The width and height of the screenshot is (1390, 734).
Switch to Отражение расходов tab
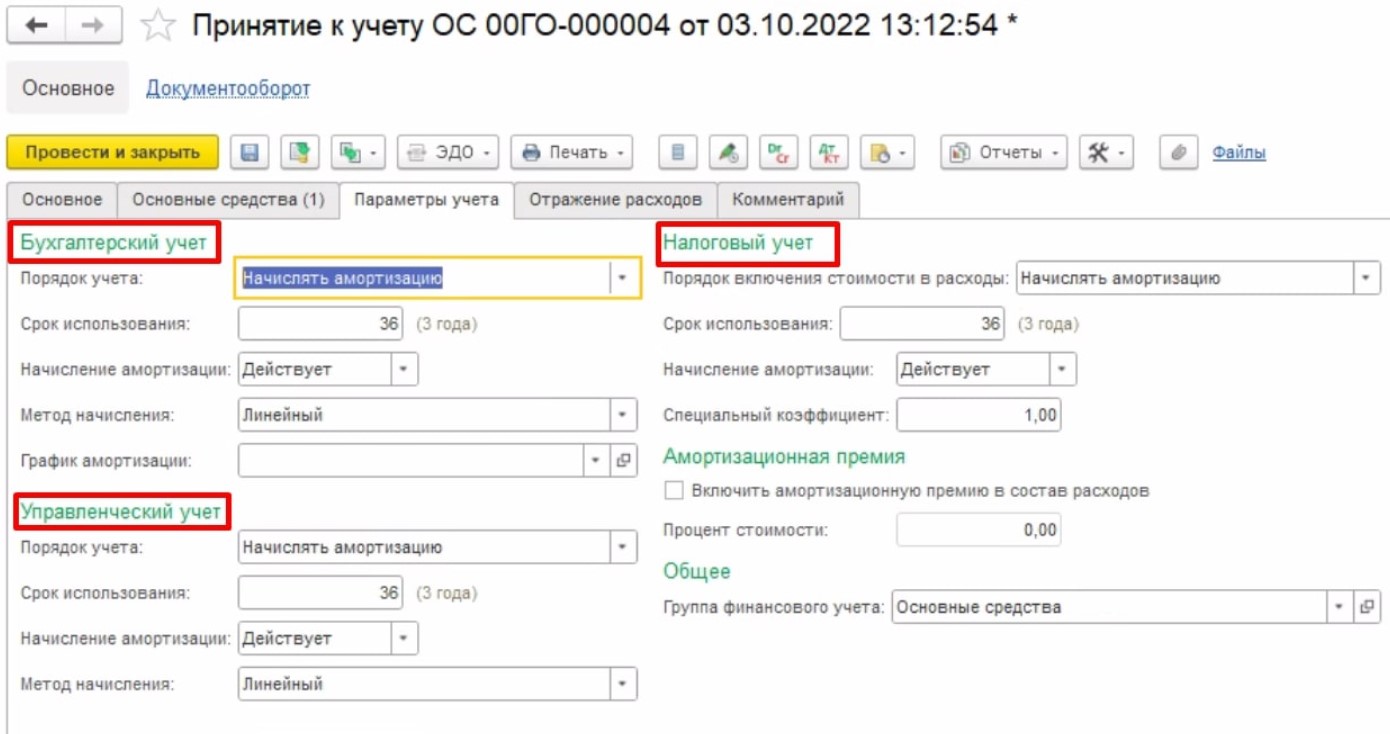pos(615,199)
